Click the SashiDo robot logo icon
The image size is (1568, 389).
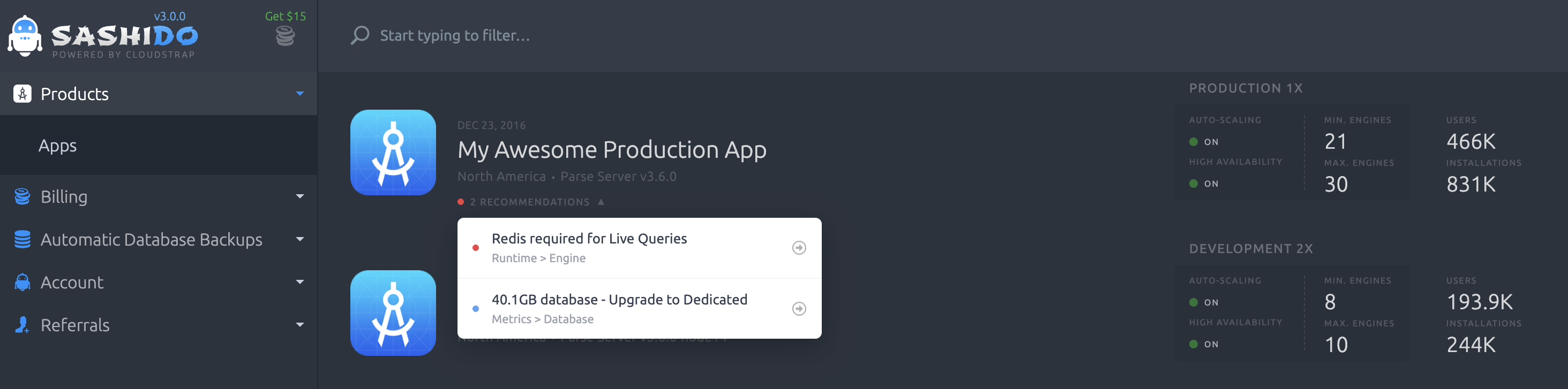point(25,36)
